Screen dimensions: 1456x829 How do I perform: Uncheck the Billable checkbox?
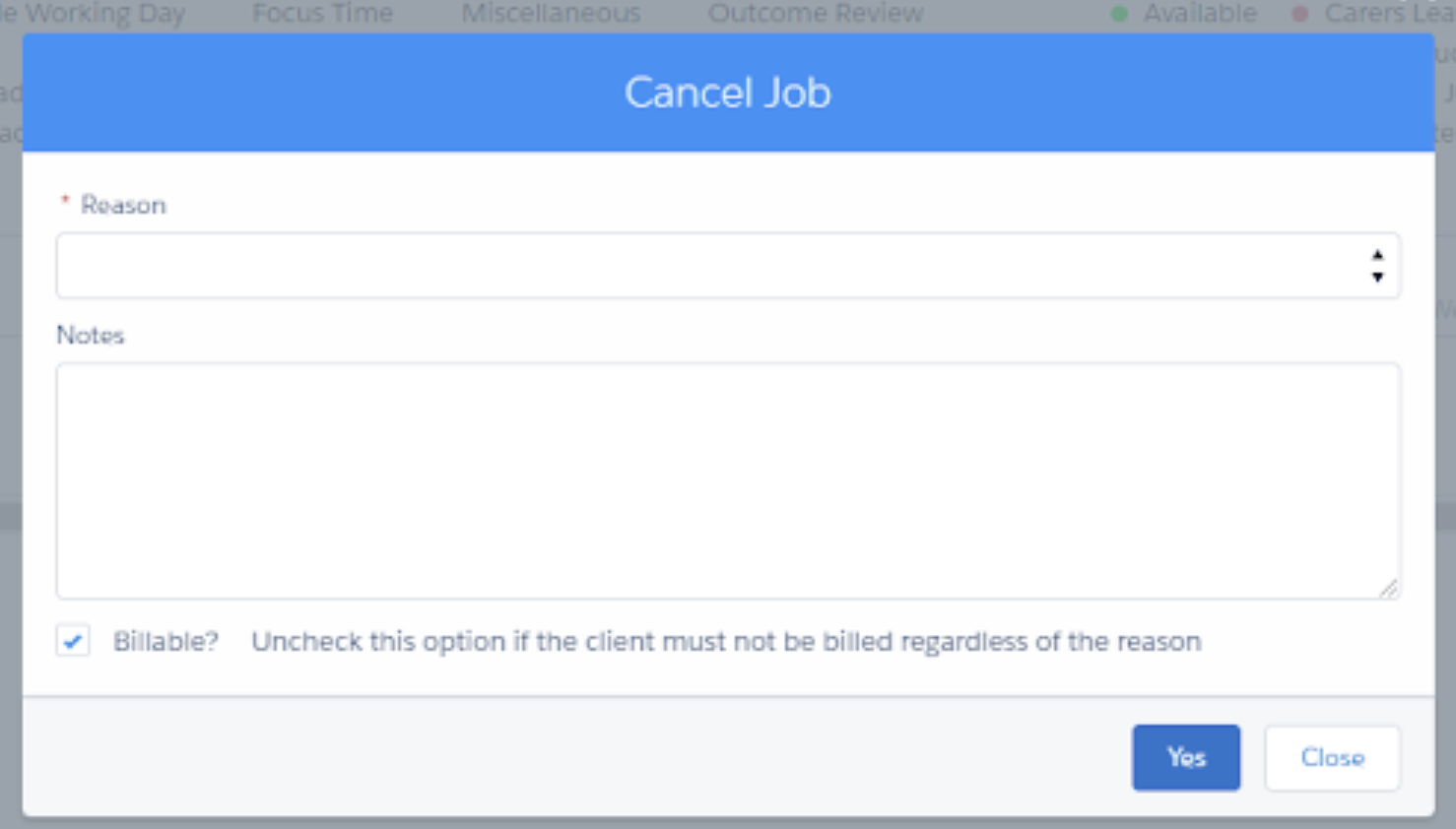73,641
